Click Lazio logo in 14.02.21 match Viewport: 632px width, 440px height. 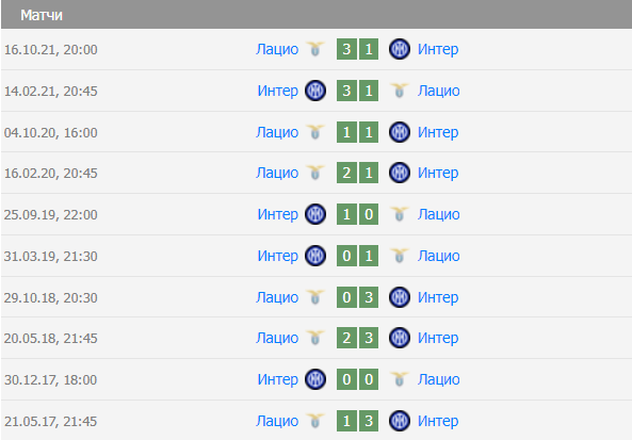tap(400, 90)
